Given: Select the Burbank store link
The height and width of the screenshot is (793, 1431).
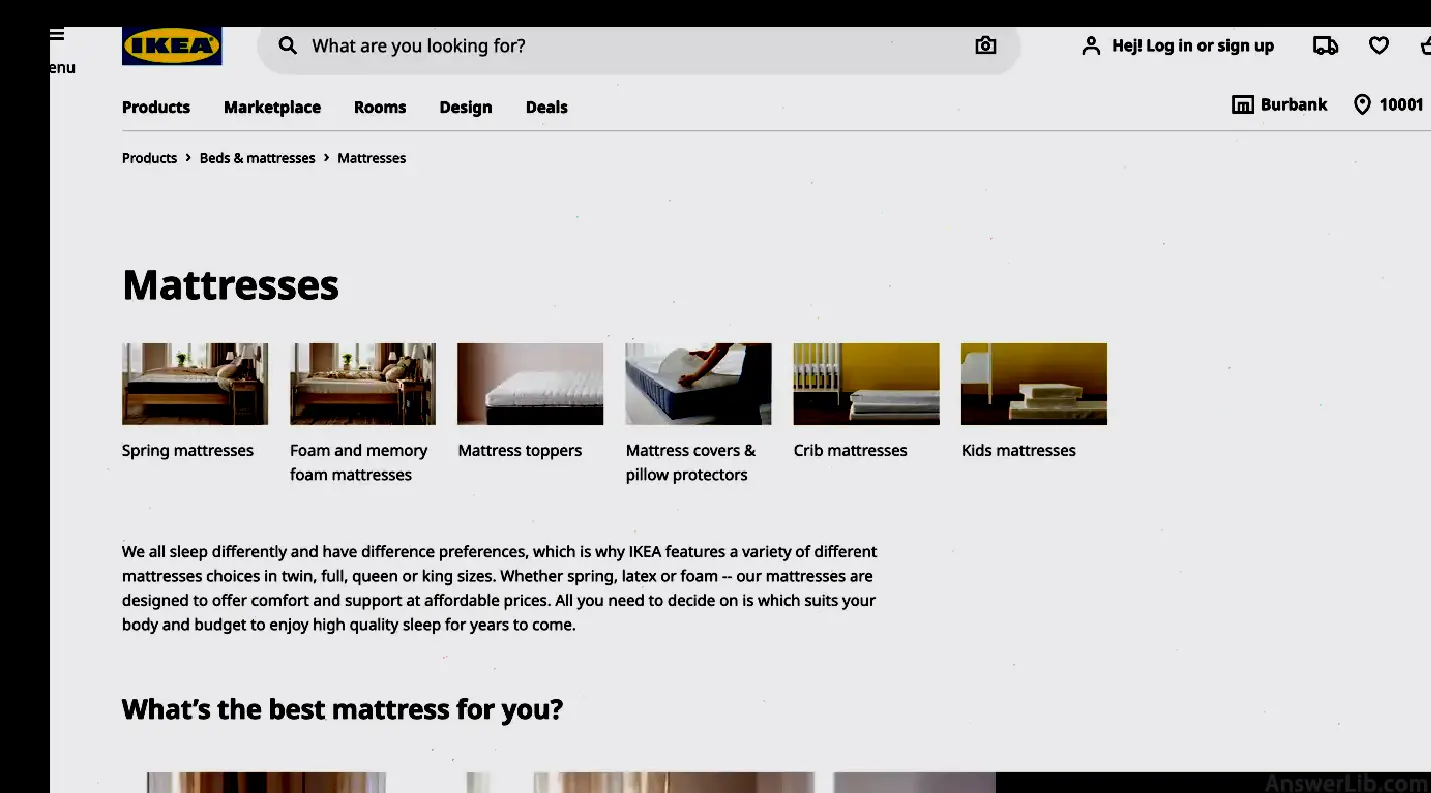Looking at the screenshot, I should pos(1294,105).
